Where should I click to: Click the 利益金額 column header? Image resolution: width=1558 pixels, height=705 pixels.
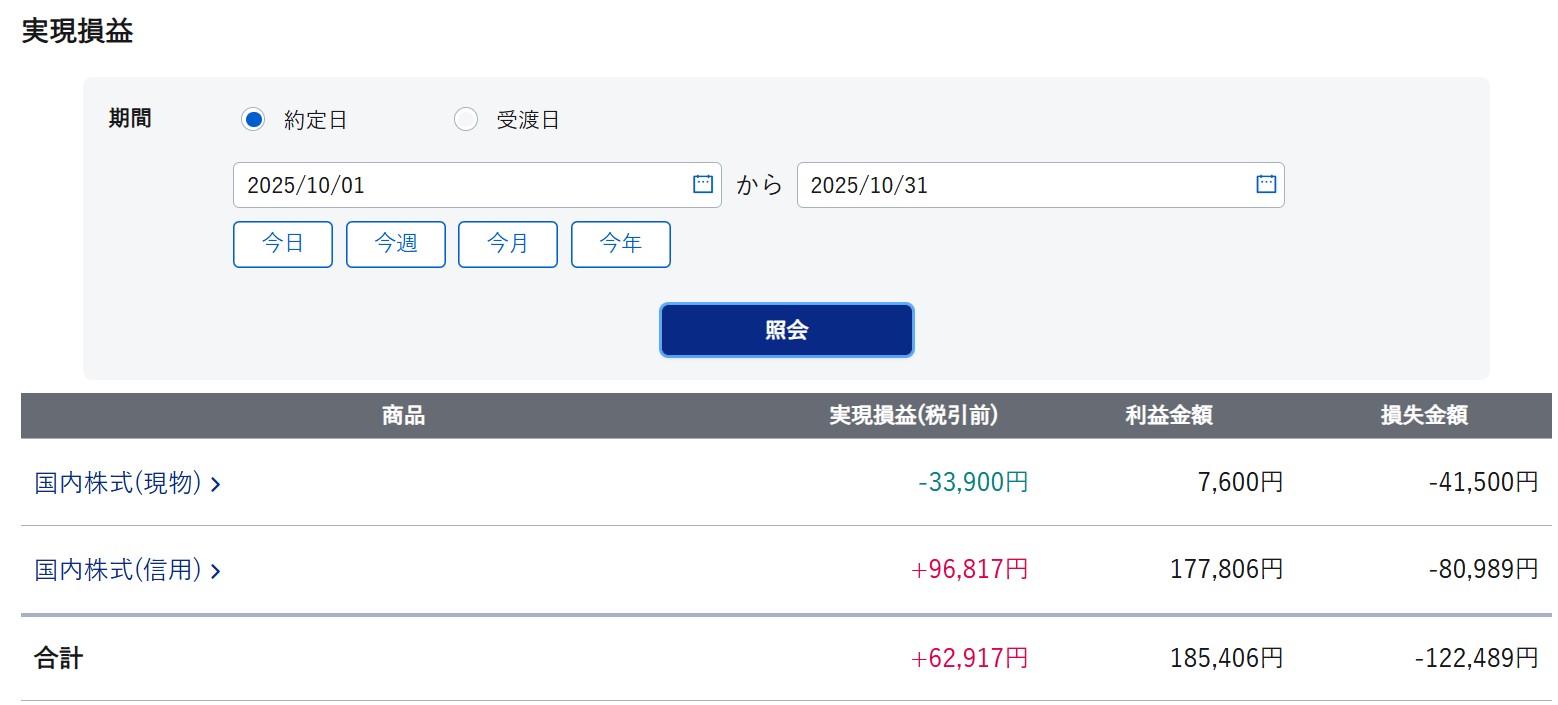1169,416
